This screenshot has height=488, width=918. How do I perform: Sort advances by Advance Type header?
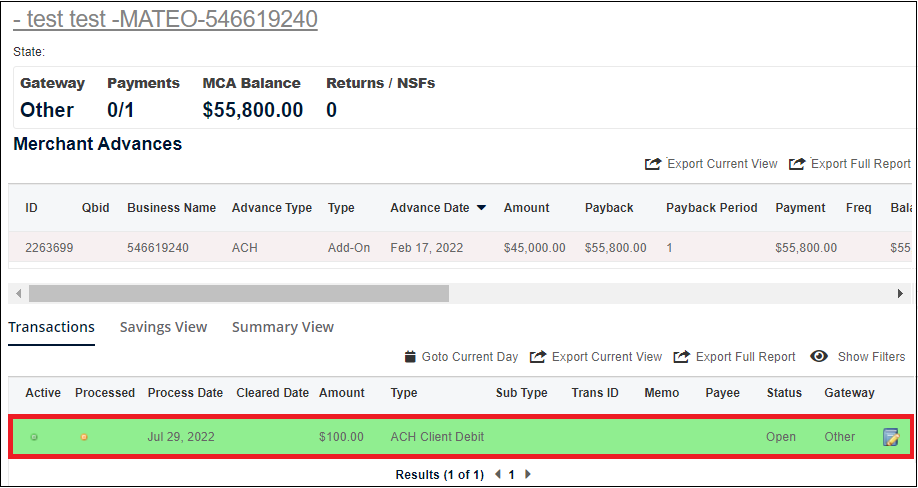pyautogui.click(x=272, y=208)
